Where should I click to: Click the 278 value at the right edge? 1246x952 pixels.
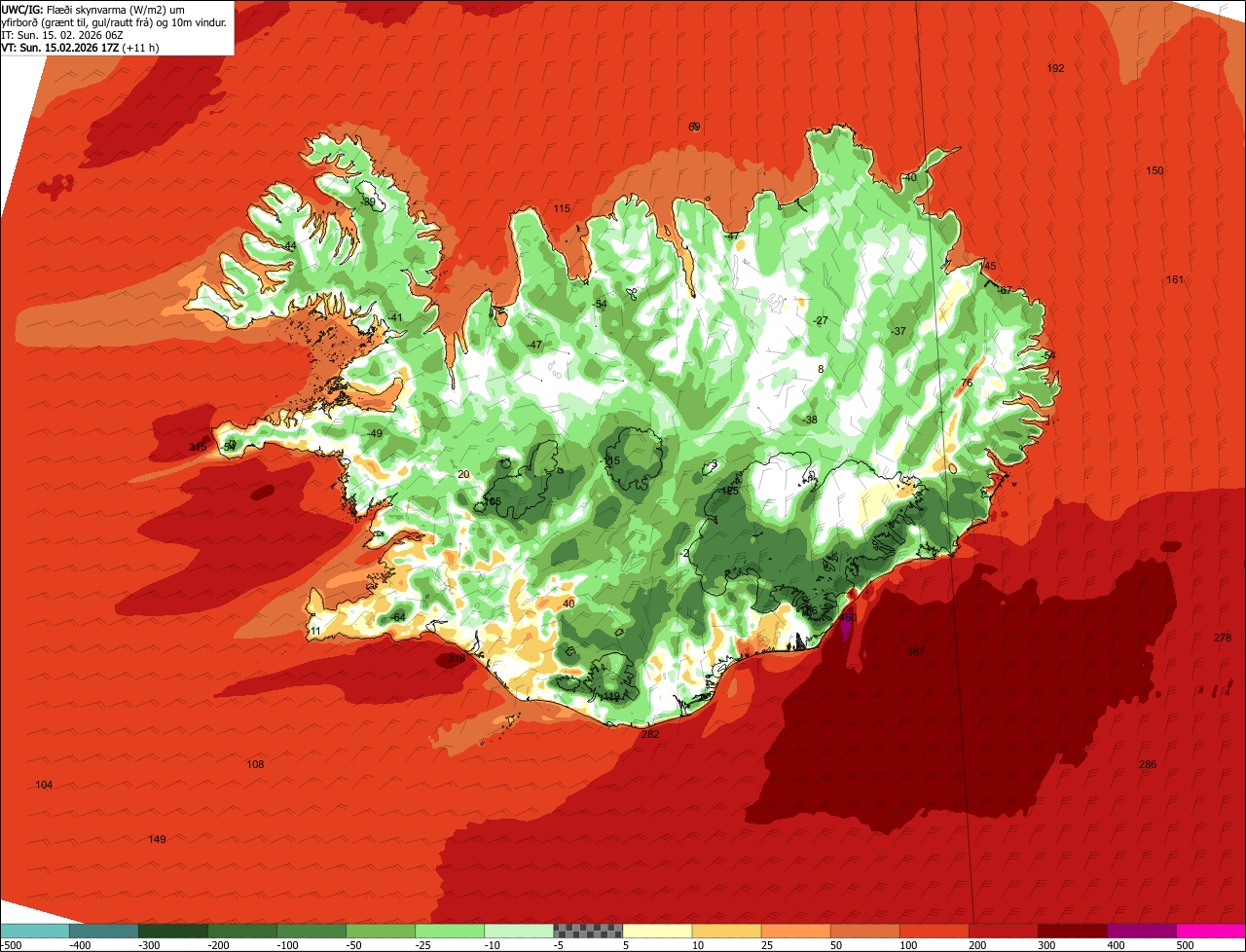pos(1223,638)
